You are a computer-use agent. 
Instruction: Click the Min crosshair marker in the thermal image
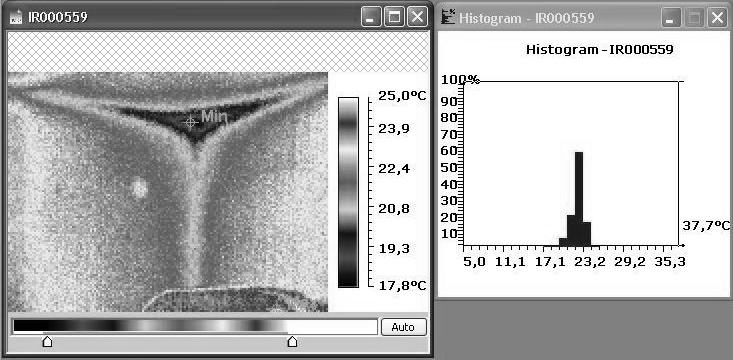click(x=190, y=122)
